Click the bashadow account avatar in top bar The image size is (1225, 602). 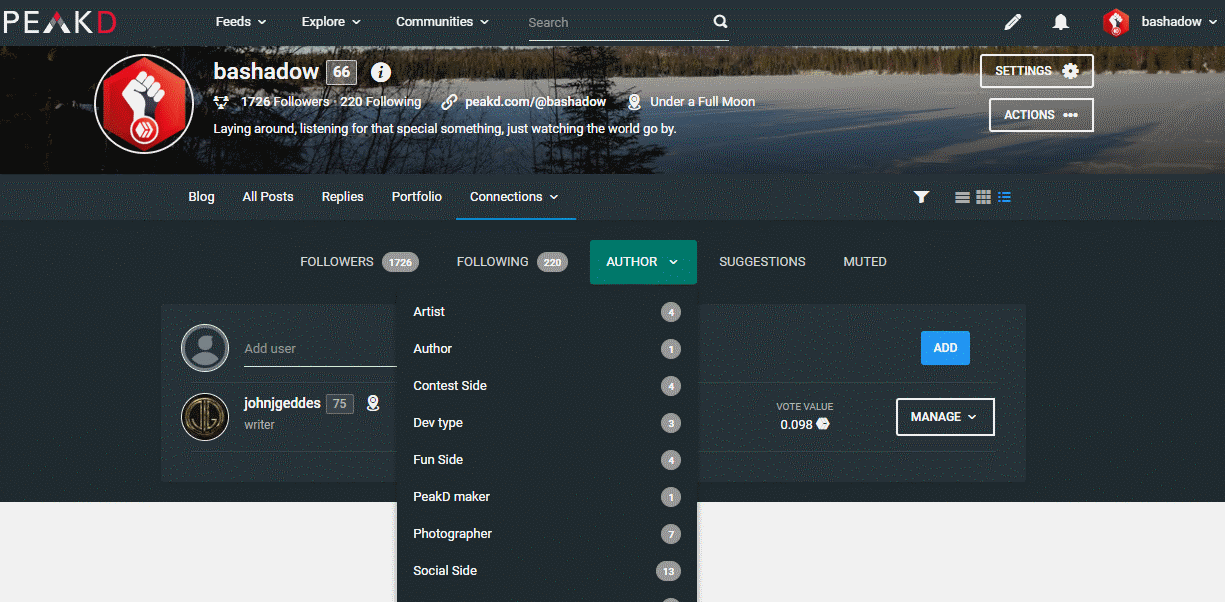point(1116,22)
